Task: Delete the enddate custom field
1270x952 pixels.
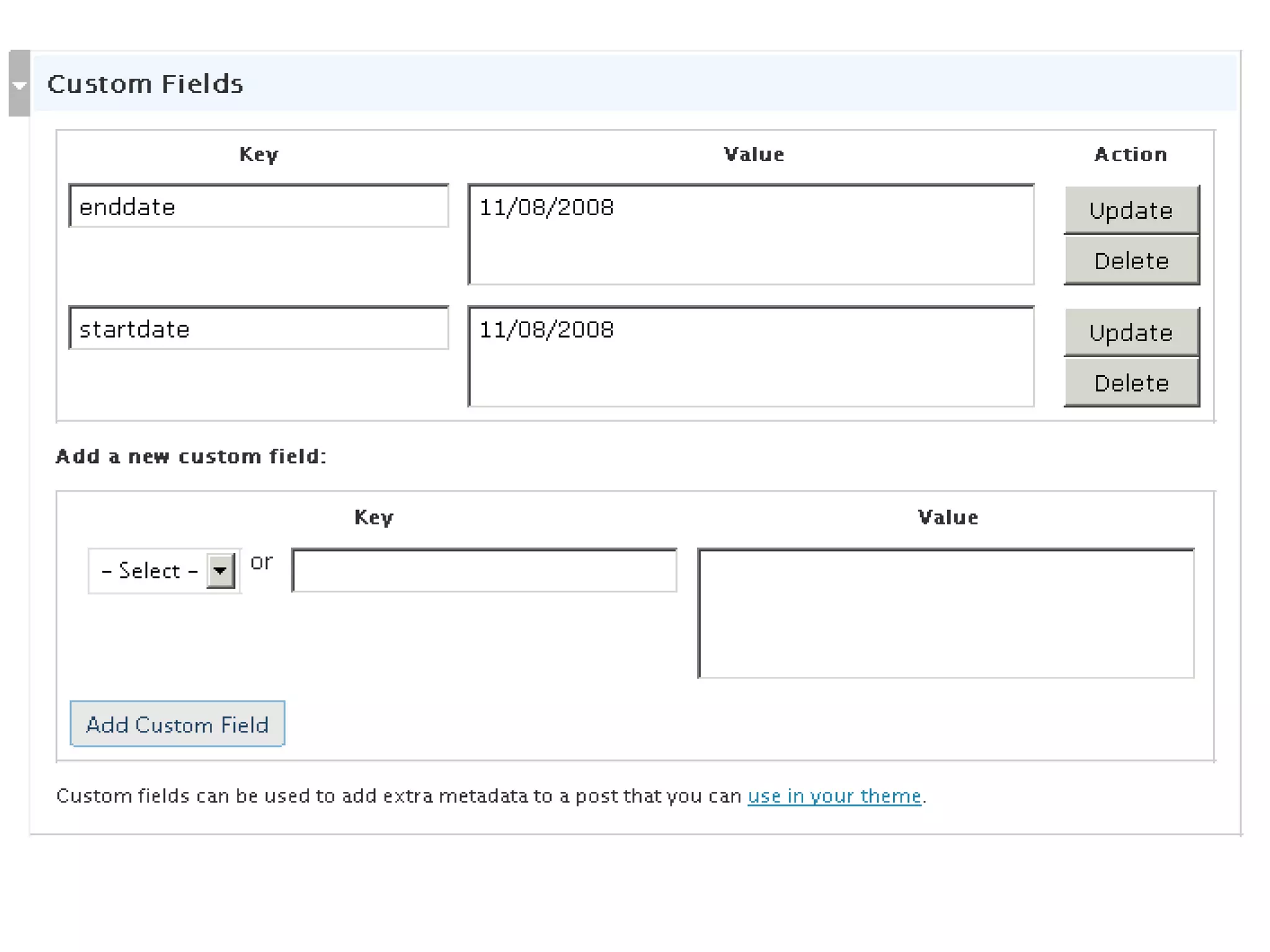Action: [1132, 261]
